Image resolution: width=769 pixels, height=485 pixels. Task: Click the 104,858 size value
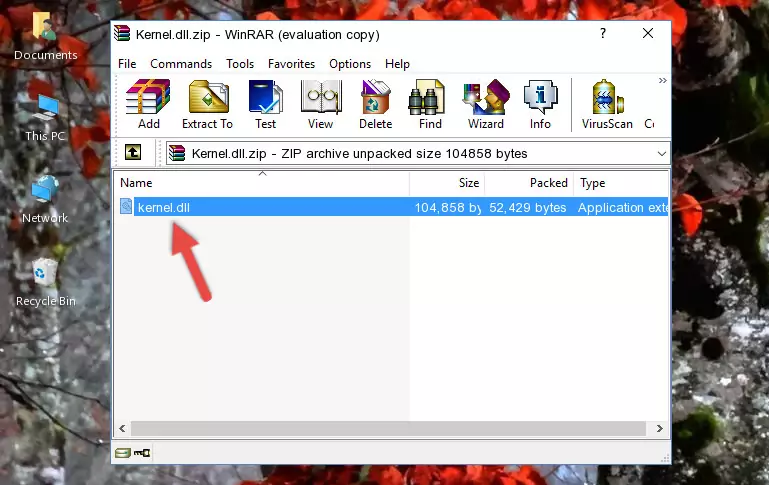coord(448,207)
